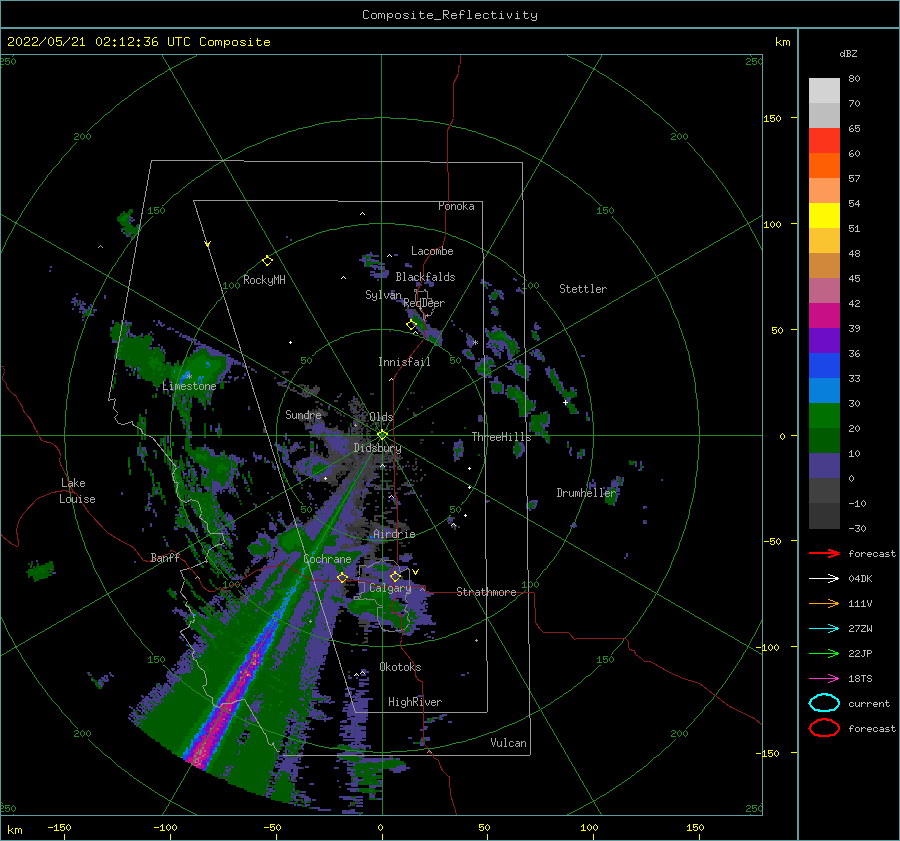
Task: Click the RockyMH label
Action: pos(264,280)
